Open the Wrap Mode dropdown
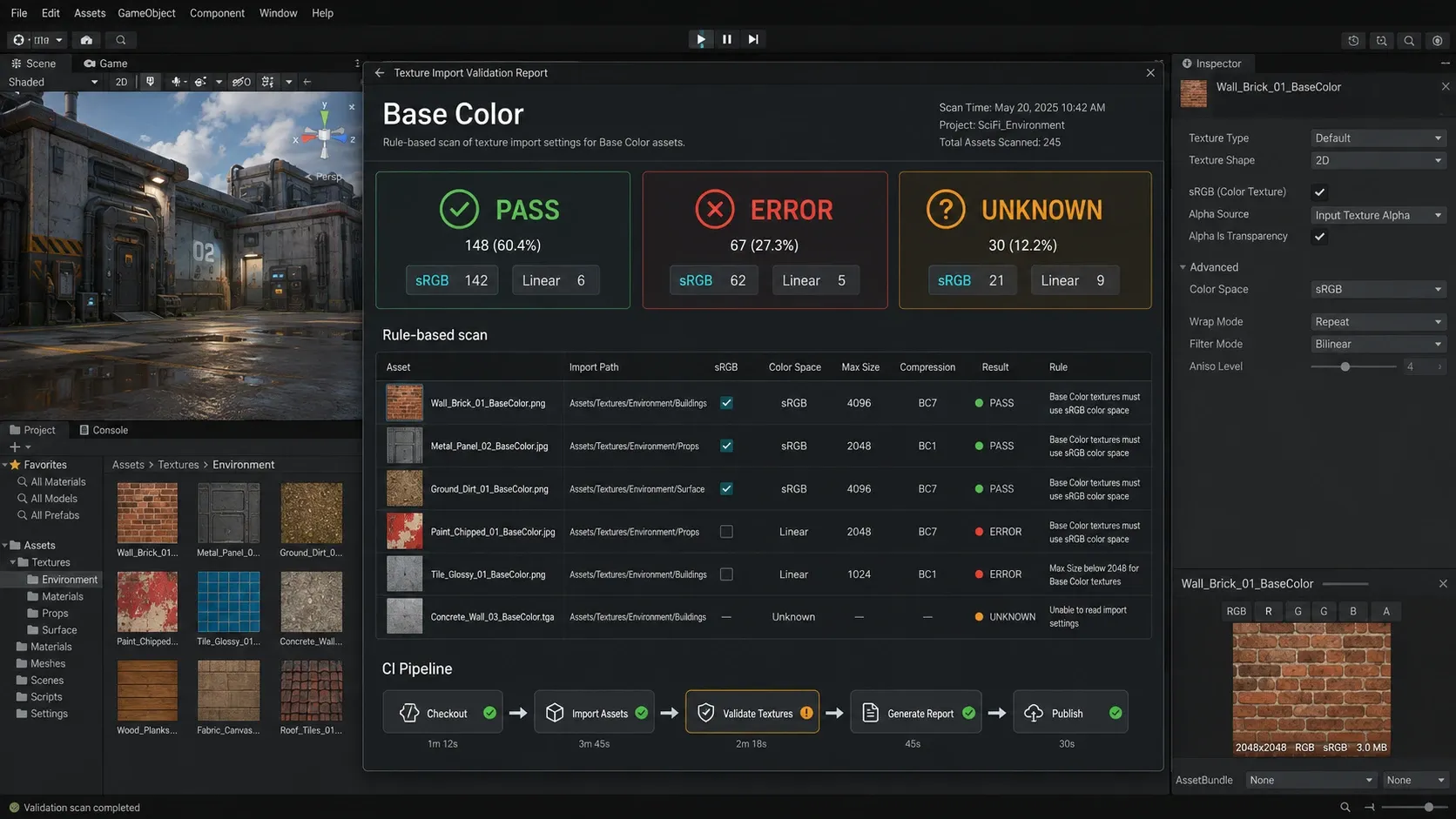Screen dimensions: 1456x819 [x=1378, y=322]
